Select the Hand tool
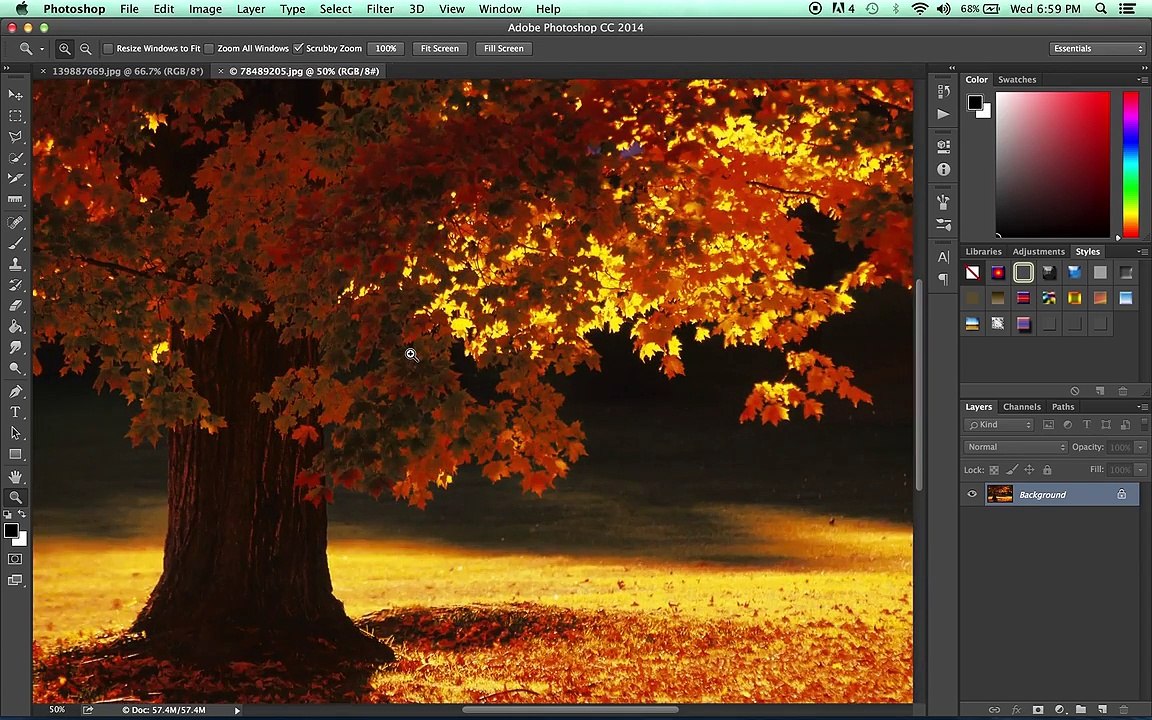The width and height of the screenshot is (1152, 720). coord(15,477)
